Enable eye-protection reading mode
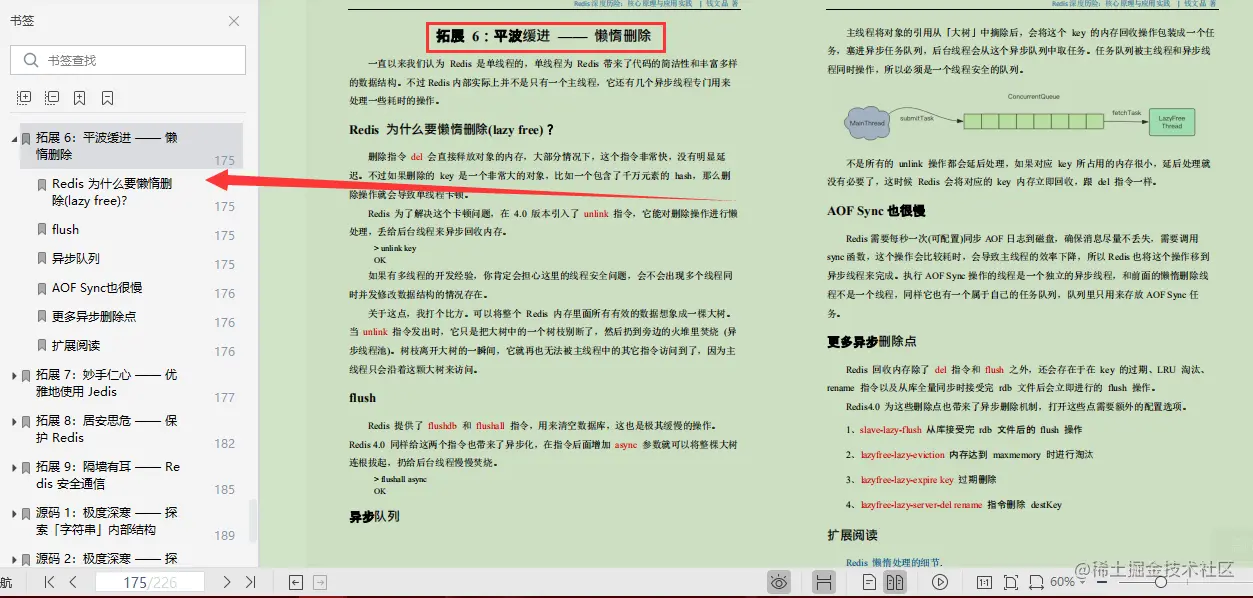The height and width of the screenshot is (598, 1253). coord(778,581)
